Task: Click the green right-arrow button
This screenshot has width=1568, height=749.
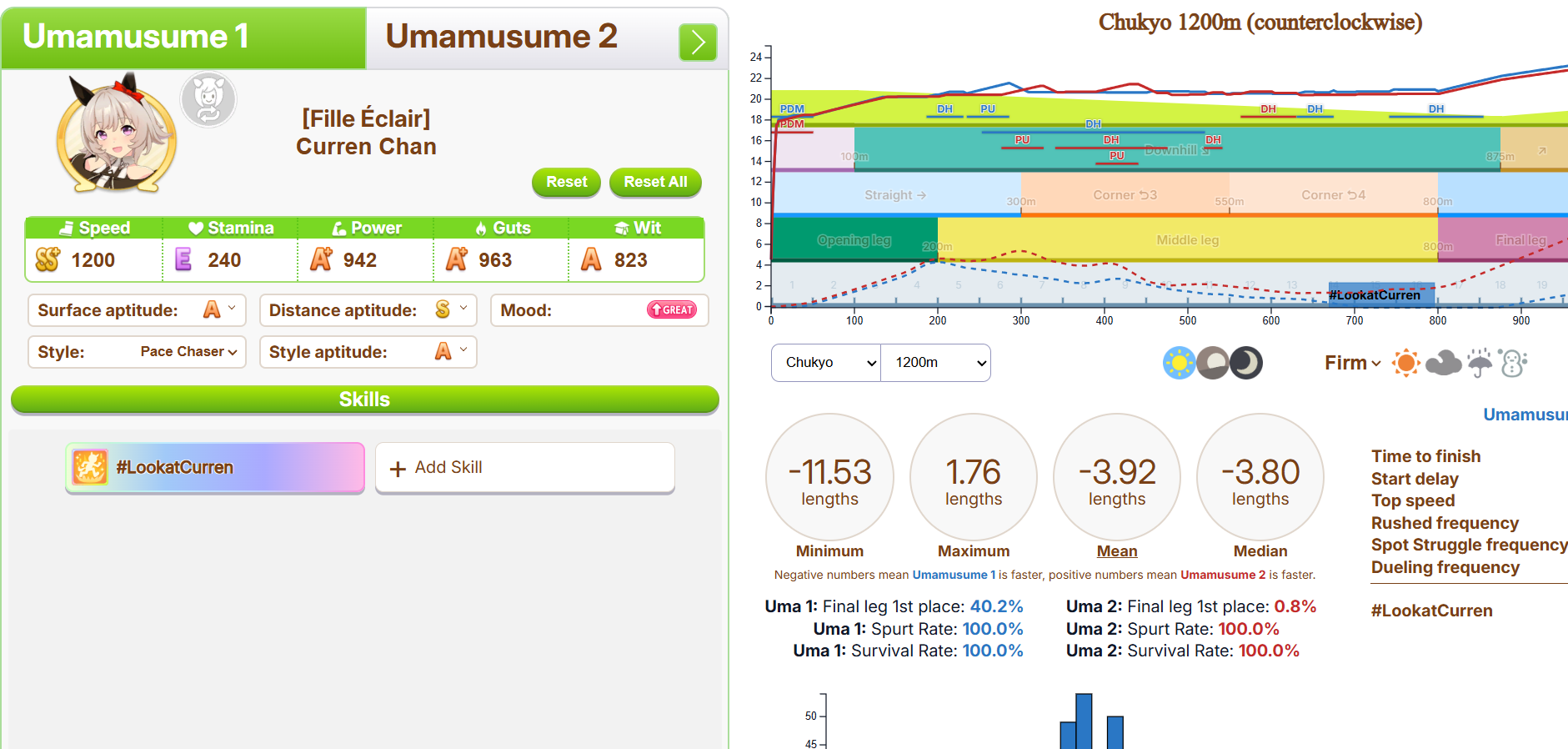Action: [x=698, y=43]
